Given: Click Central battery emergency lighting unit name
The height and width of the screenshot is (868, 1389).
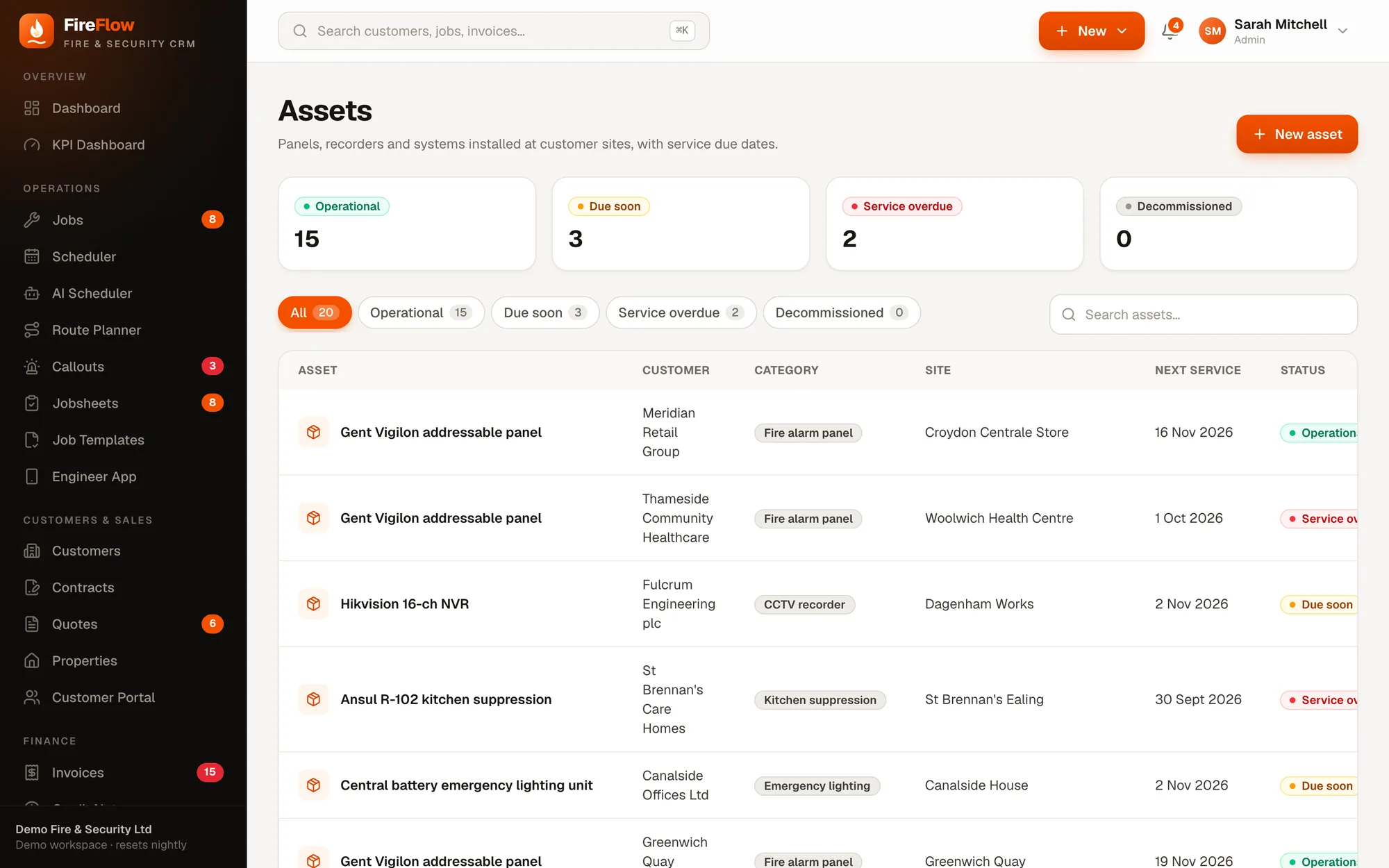Looking at the screenshot, I should 466,785.
